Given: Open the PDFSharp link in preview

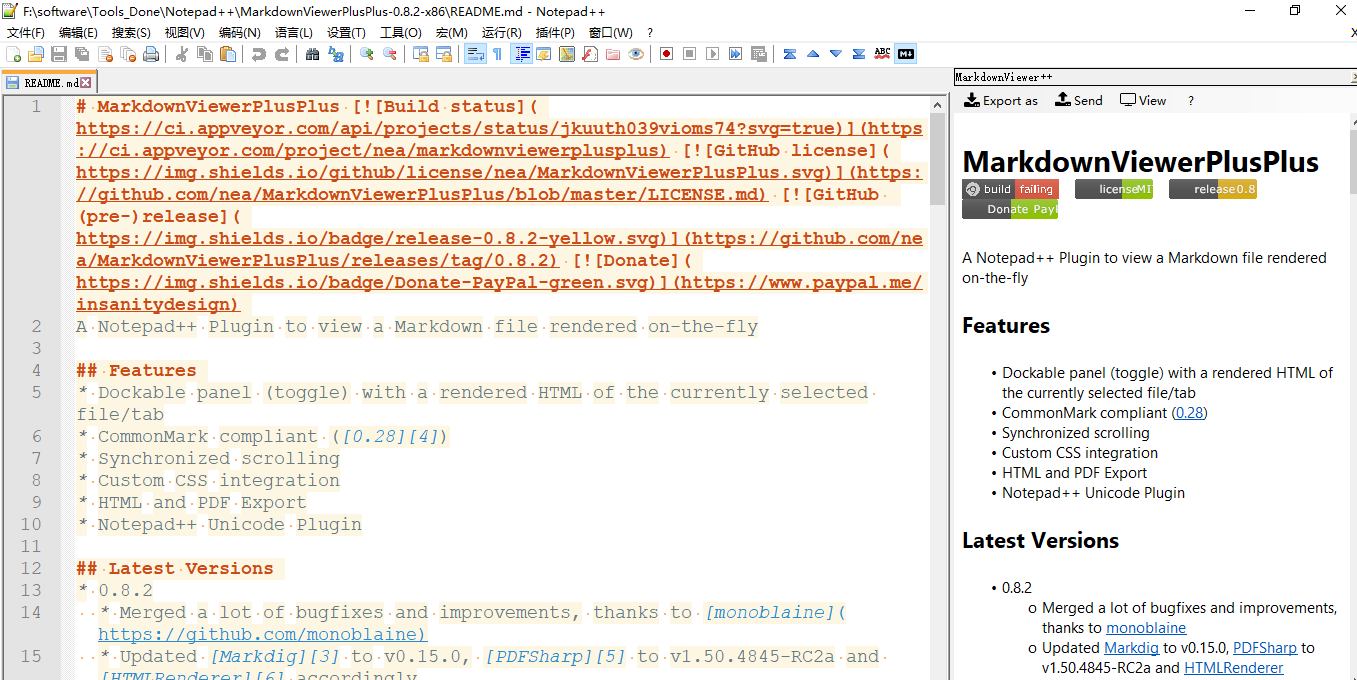Looking at the screenshot, I should [1264, 648].
